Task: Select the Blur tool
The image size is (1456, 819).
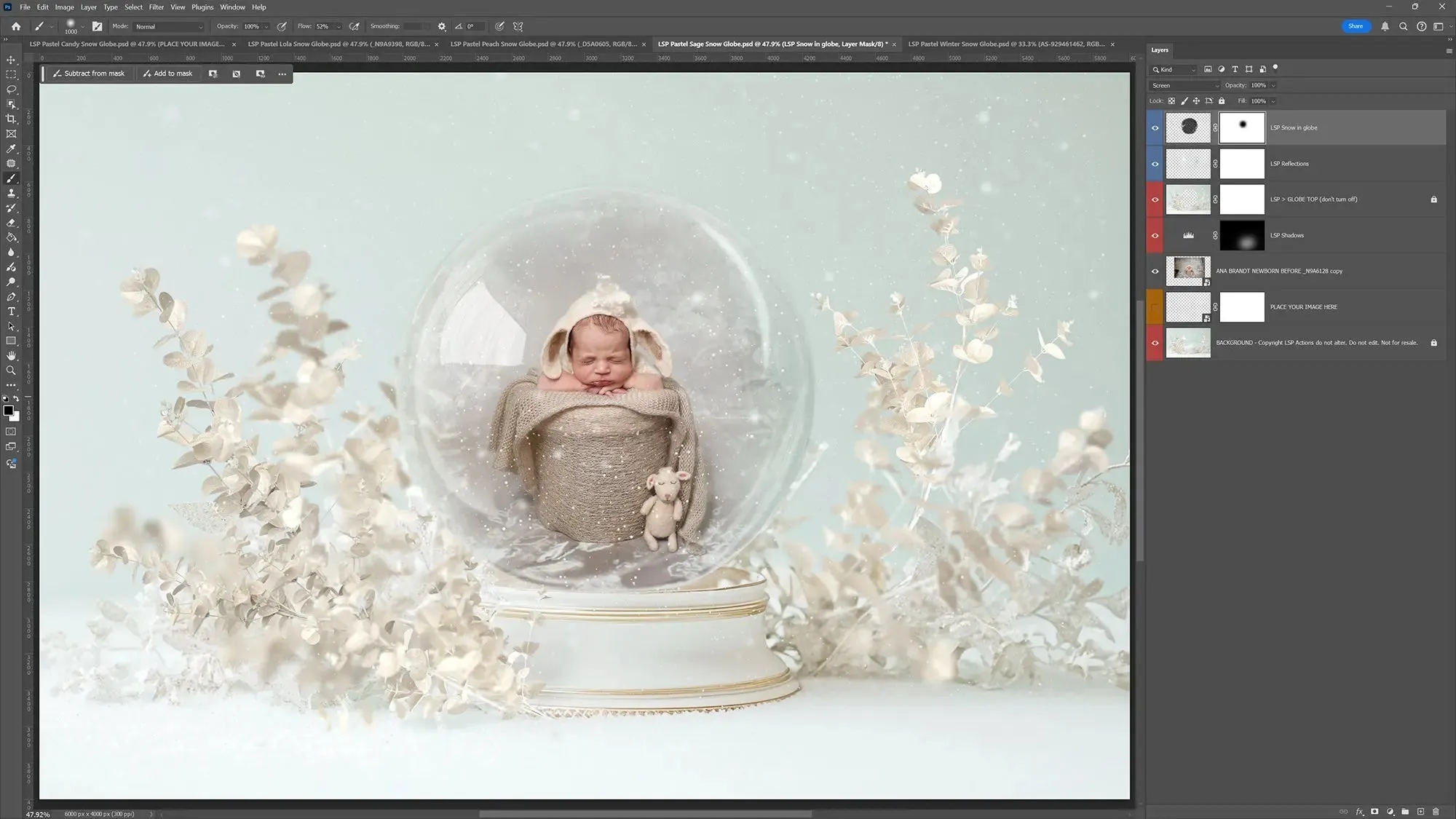Action: tap(11, 252)
